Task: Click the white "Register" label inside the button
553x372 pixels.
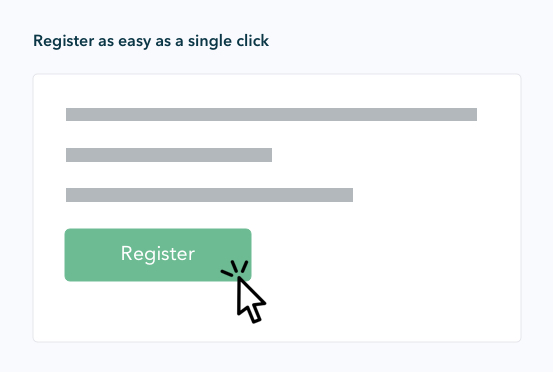Action: pyautogui.click(x=158, y=254)
